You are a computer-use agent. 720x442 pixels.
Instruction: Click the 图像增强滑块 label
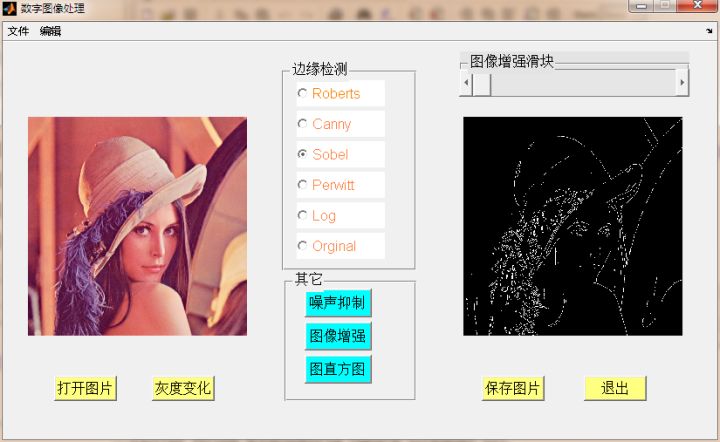point(512,61)
